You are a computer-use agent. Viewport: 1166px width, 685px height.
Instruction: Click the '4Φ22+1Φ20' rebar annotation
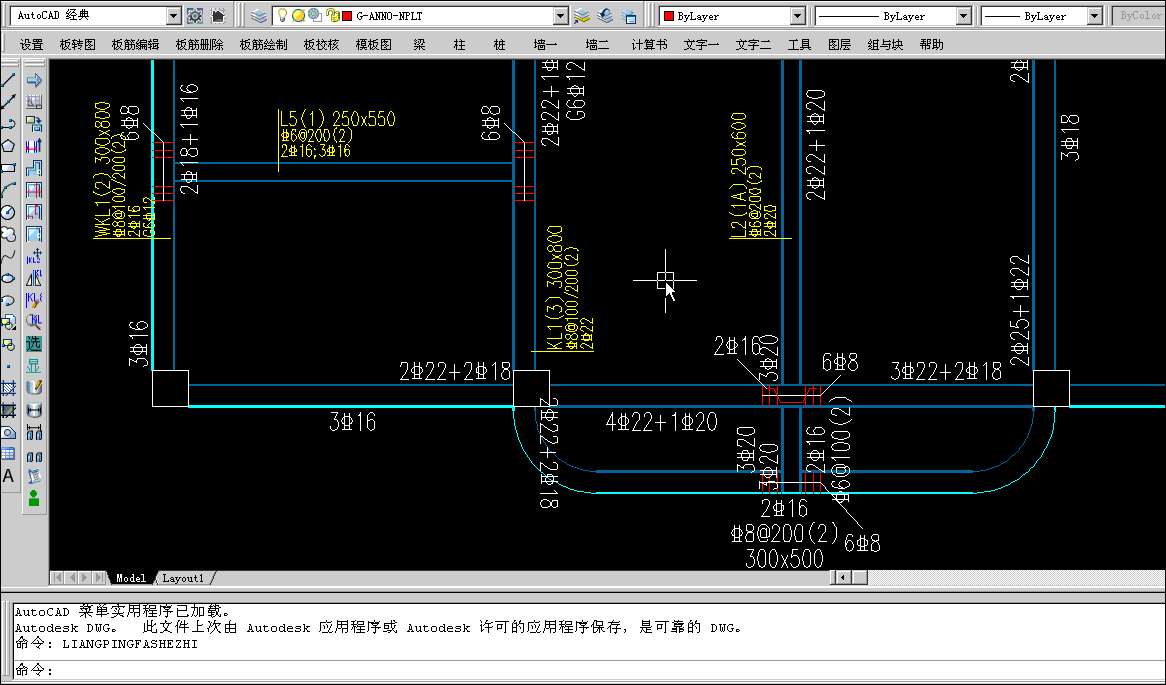point(661,422)
